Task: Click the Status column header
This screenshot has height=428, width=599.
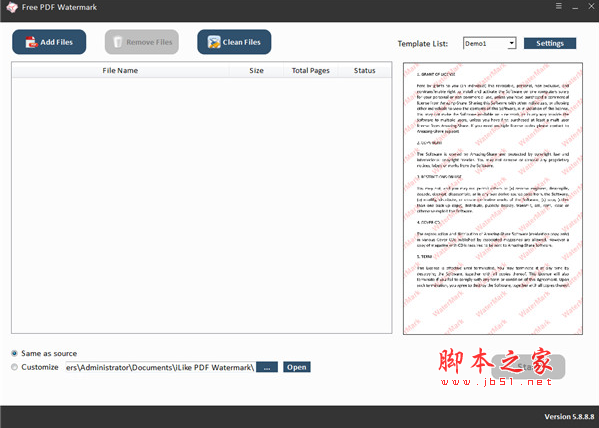Action: pyautogui.click(x=364, y=70)
